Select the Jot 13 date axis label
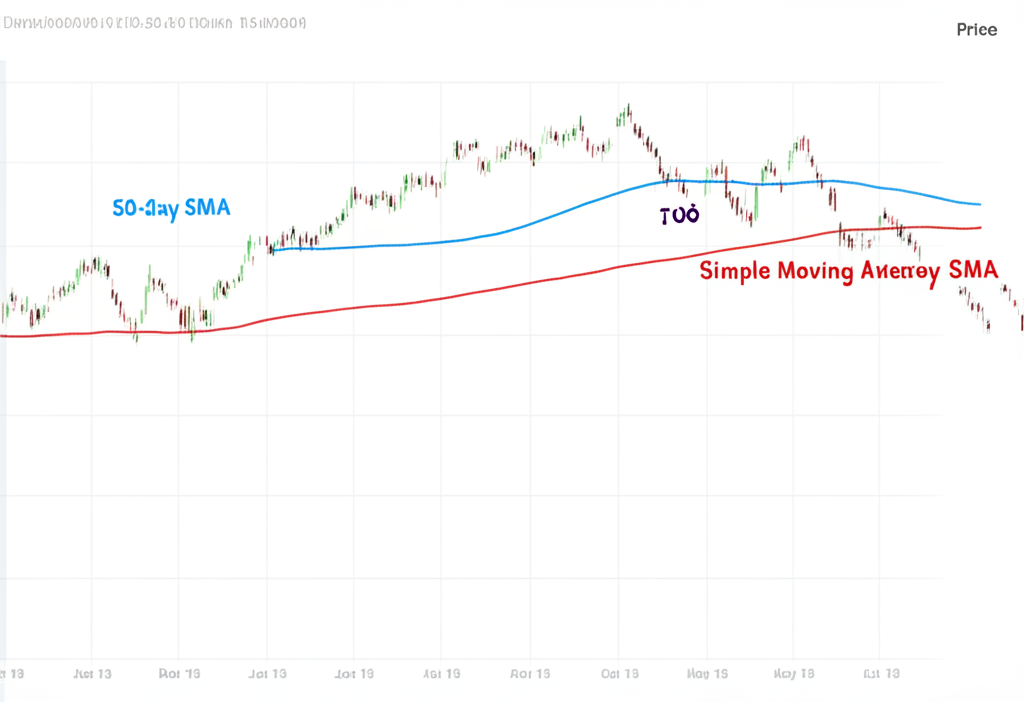Viewport: 1024px width, 702px height. pyautogui.click(x=269, y=674)
